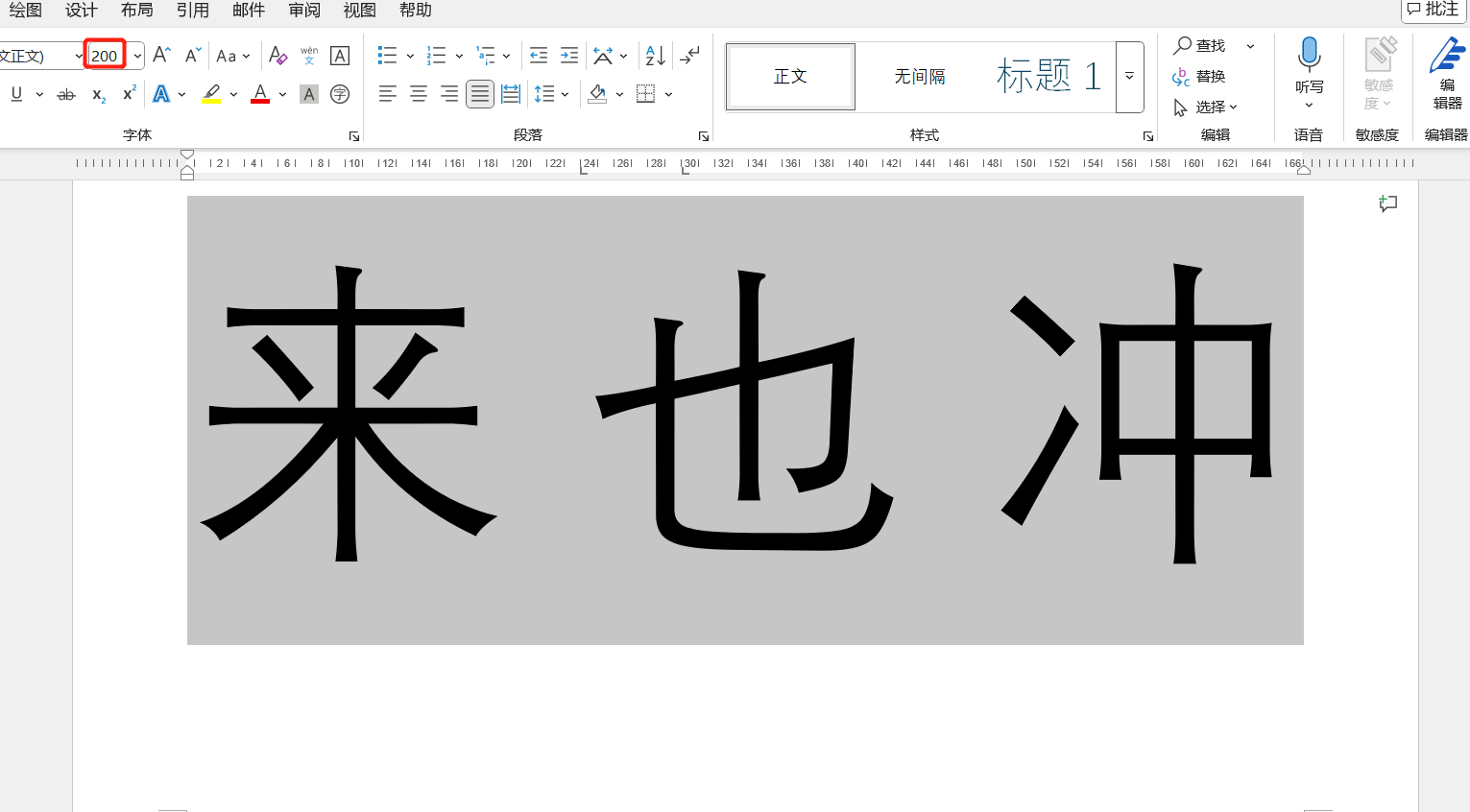Apply the 无间隔 style
The height and width of the screenshot is (812, 1470).
click(920, 77)
